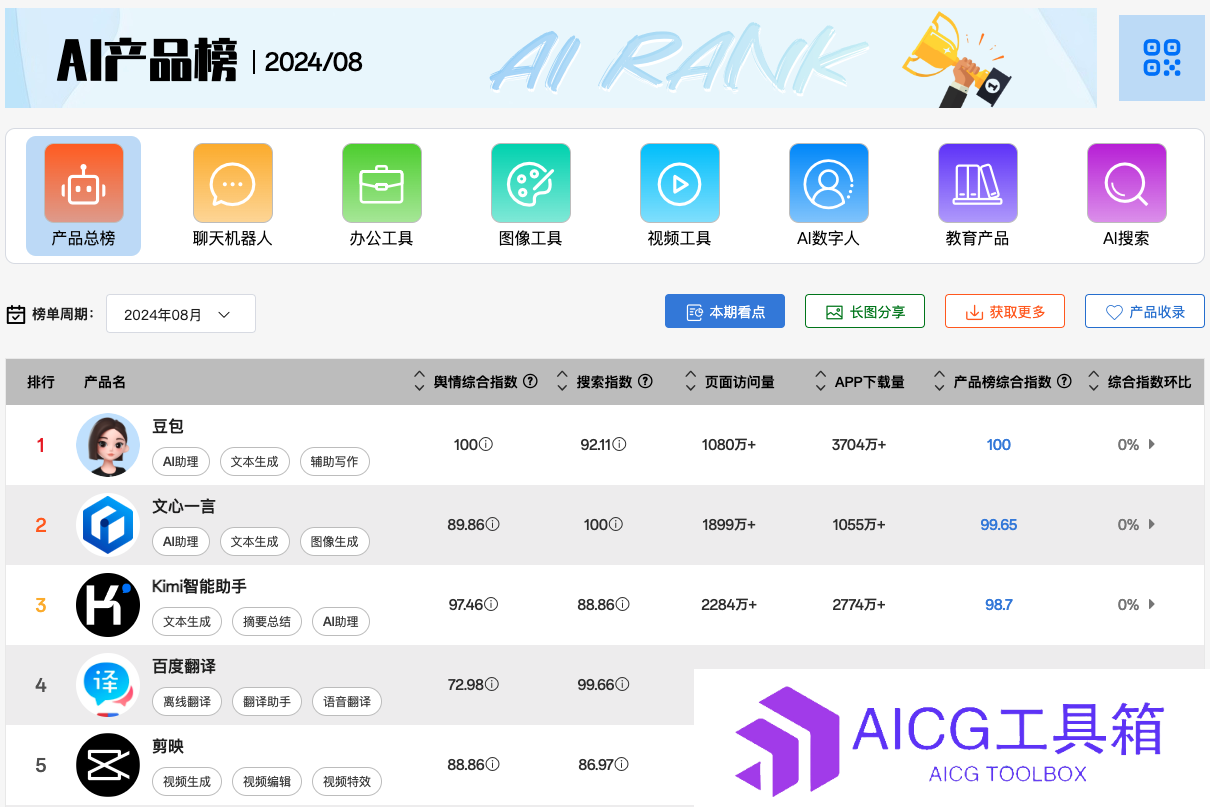Click help icon next to 舆情综合指数
Screen dimensions: 1210x807
tap(531, 381)
